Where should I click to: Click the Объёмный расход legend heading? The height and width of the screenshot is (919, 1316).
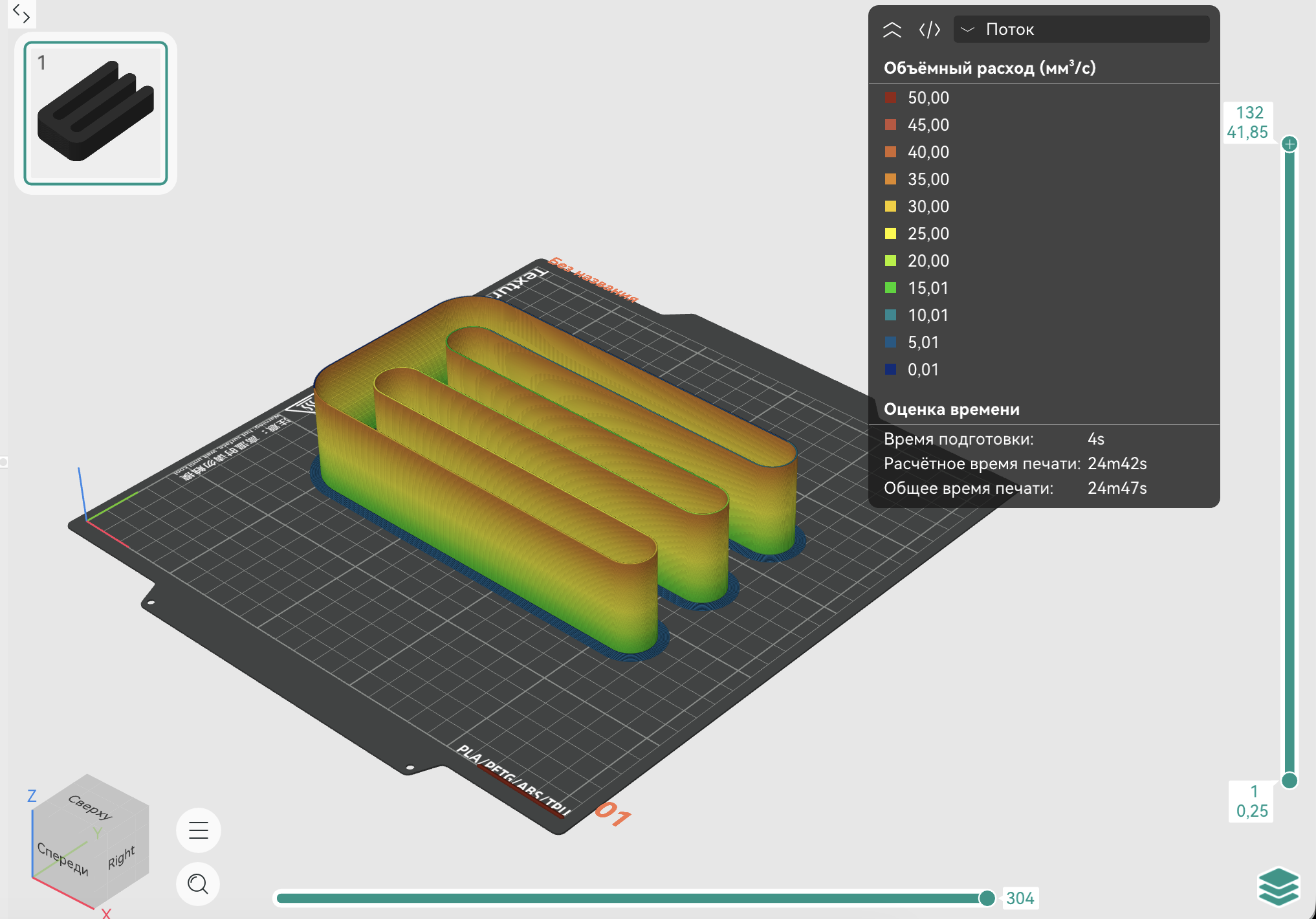[x=989, y=68]
